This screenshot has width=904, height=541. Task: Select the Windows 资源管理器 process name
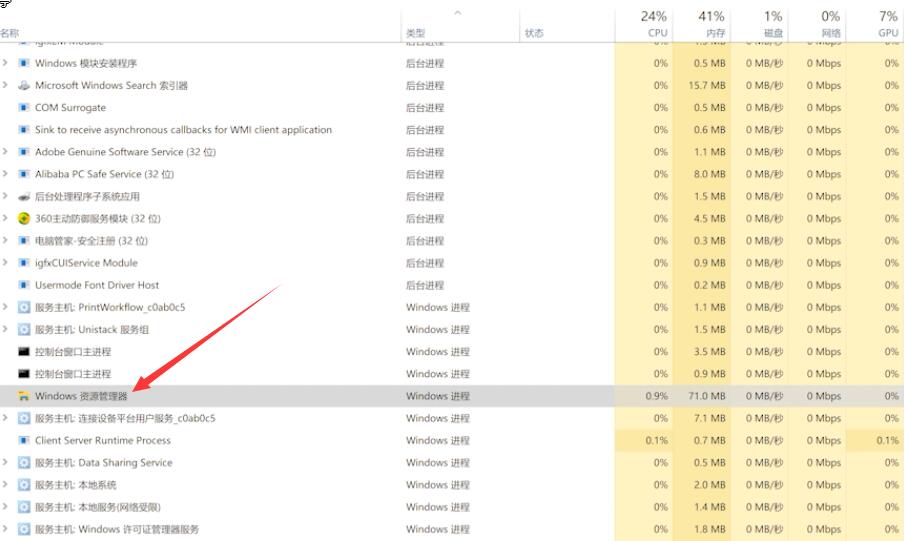click(81, 396)
